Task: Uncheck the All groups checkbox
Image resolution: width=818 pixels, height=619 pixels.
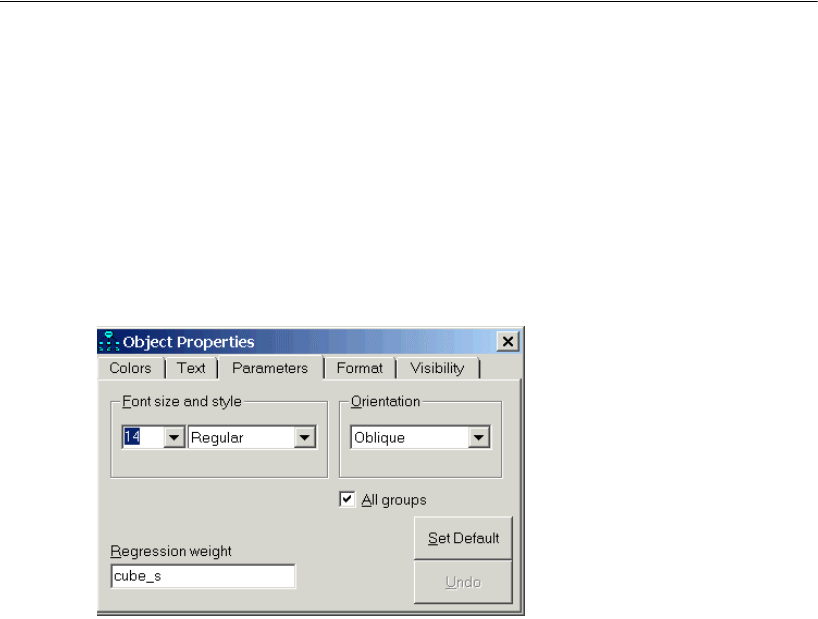Action: tap(347, 499)
